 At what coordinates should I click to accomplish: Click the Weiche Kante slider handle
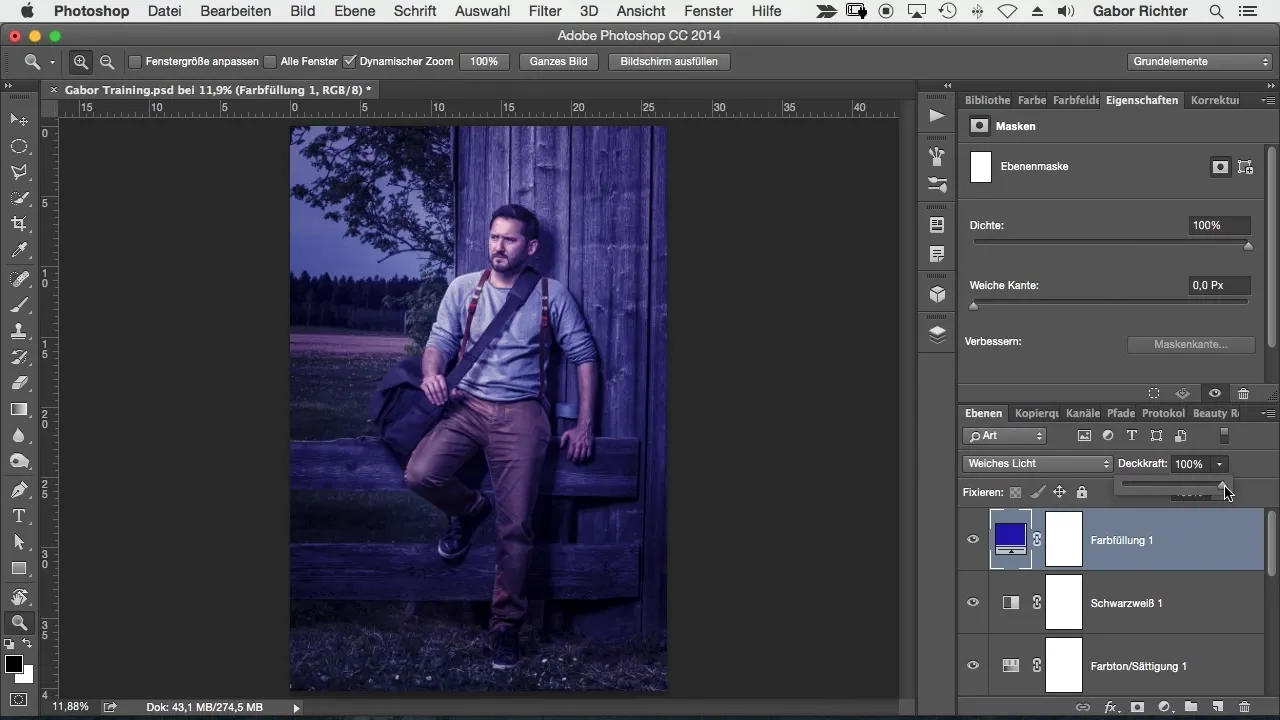pyautogui.click(x=974, y=305)
